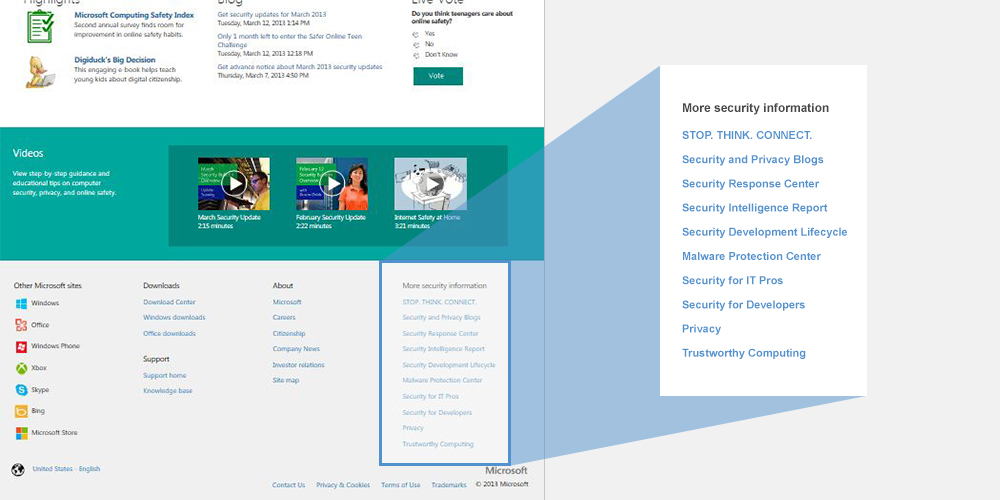The width and height of the screenshot is (1000, 500).
Task: Open the Digiduck's Big Decision link
Action: (115, 60)
